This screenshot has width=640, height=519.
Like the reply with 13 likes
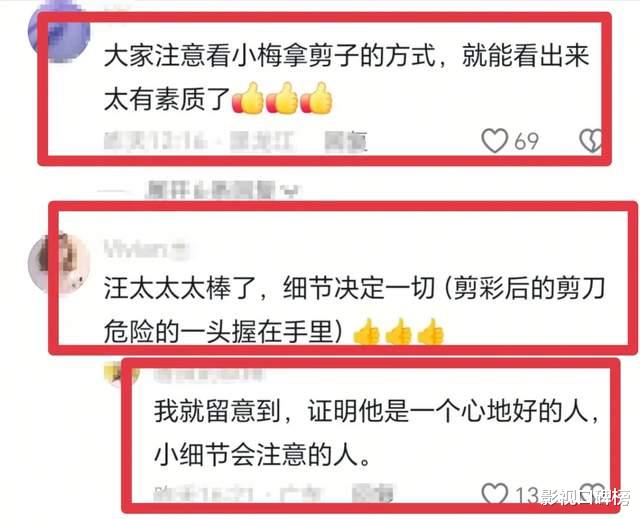click(495, 494)
